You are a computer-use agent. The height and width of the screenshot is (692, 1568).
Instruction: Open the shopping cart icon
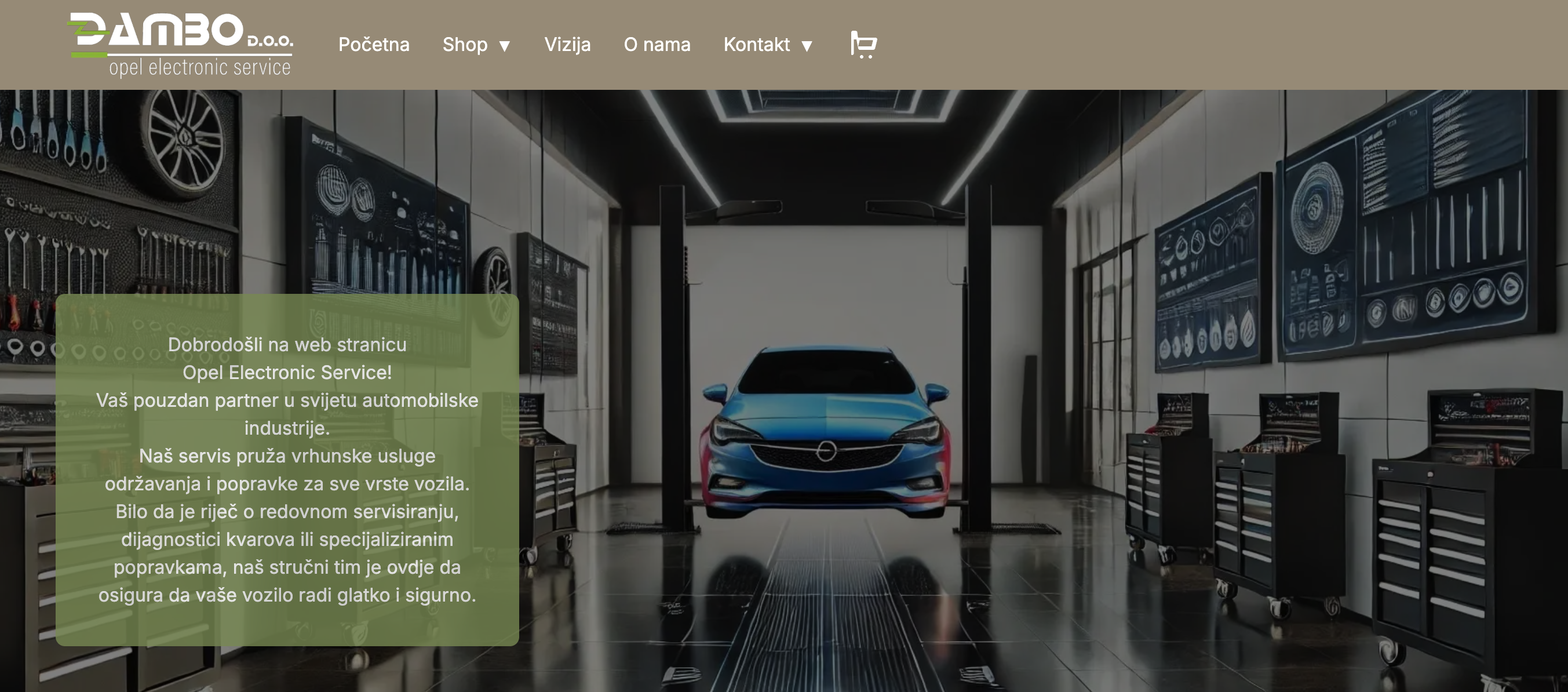point(863,45)
